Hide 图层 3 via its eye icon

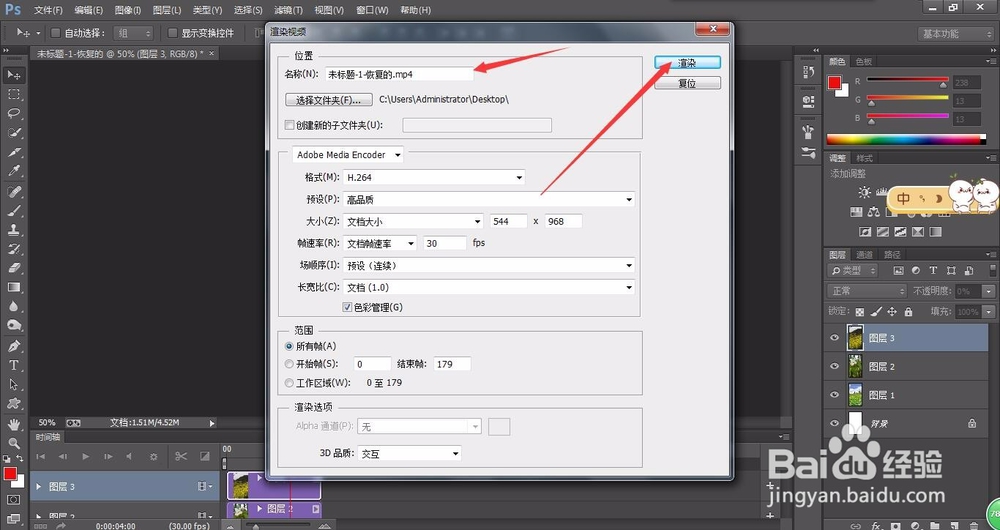(835, 338)
